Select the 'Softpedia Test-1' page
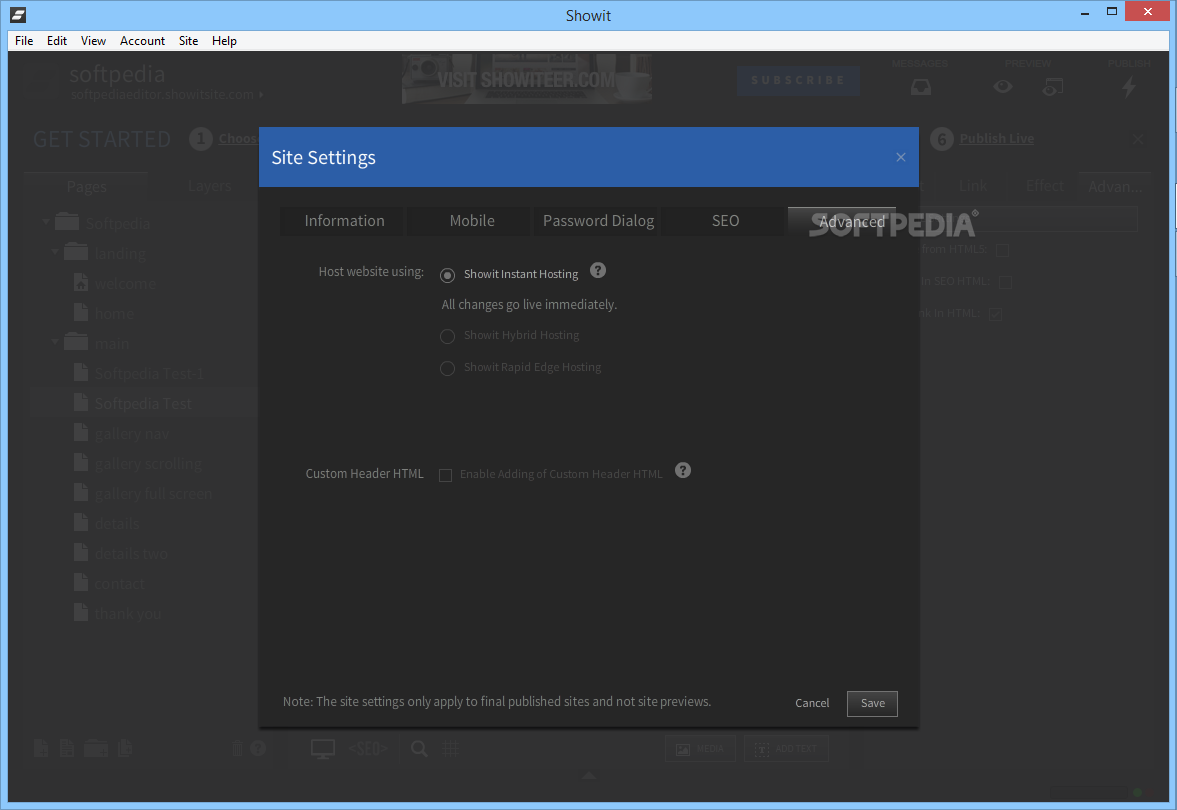Screen dimensions: 1177x810 click(x=149, y=374)
